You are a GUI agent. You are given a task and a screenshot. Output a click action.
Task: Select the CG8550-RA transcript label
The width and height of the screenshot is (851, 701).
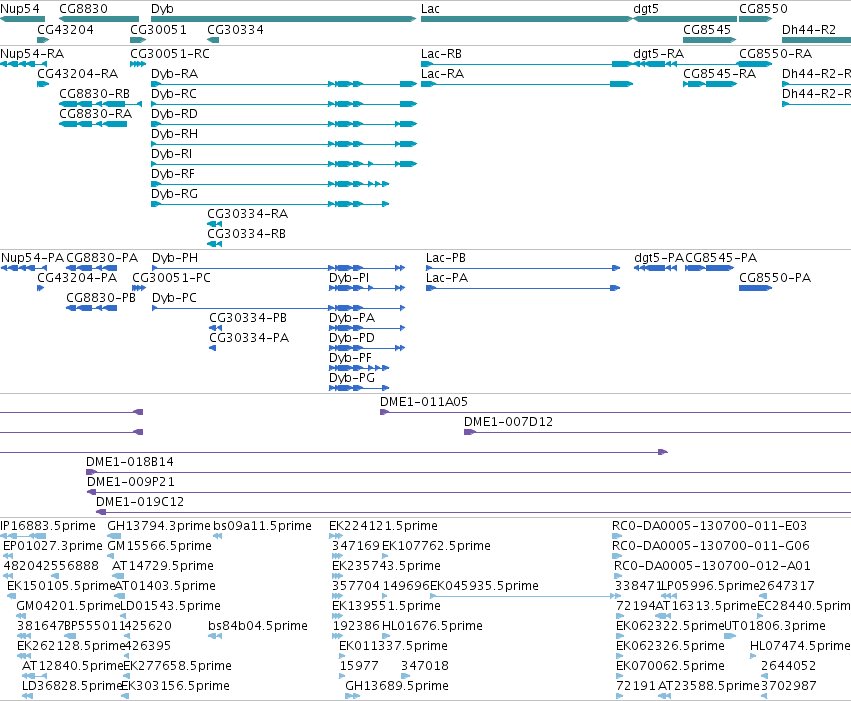(776, 54)
